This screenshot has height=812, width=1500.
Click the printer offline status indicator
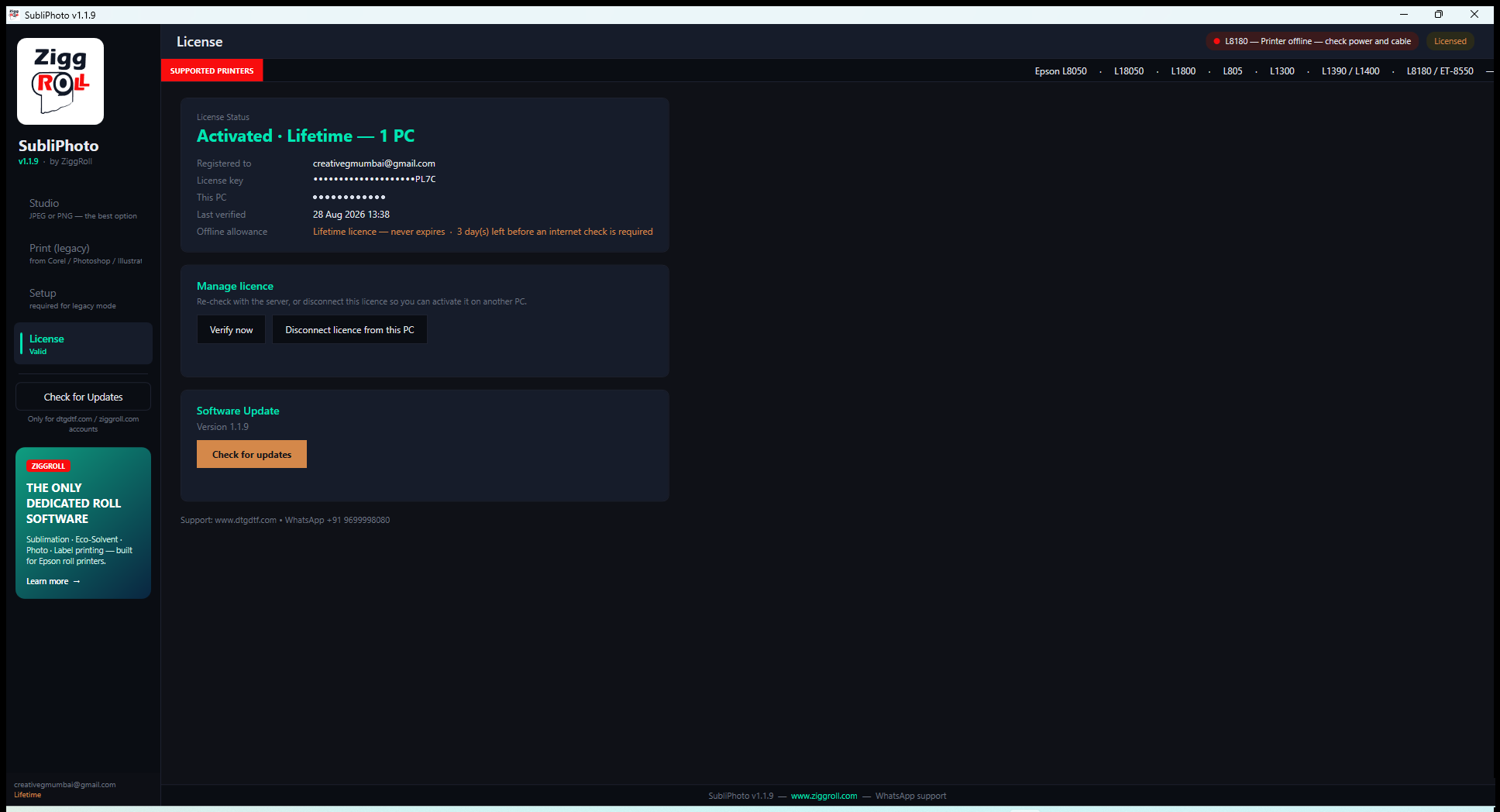(1312, 41)
